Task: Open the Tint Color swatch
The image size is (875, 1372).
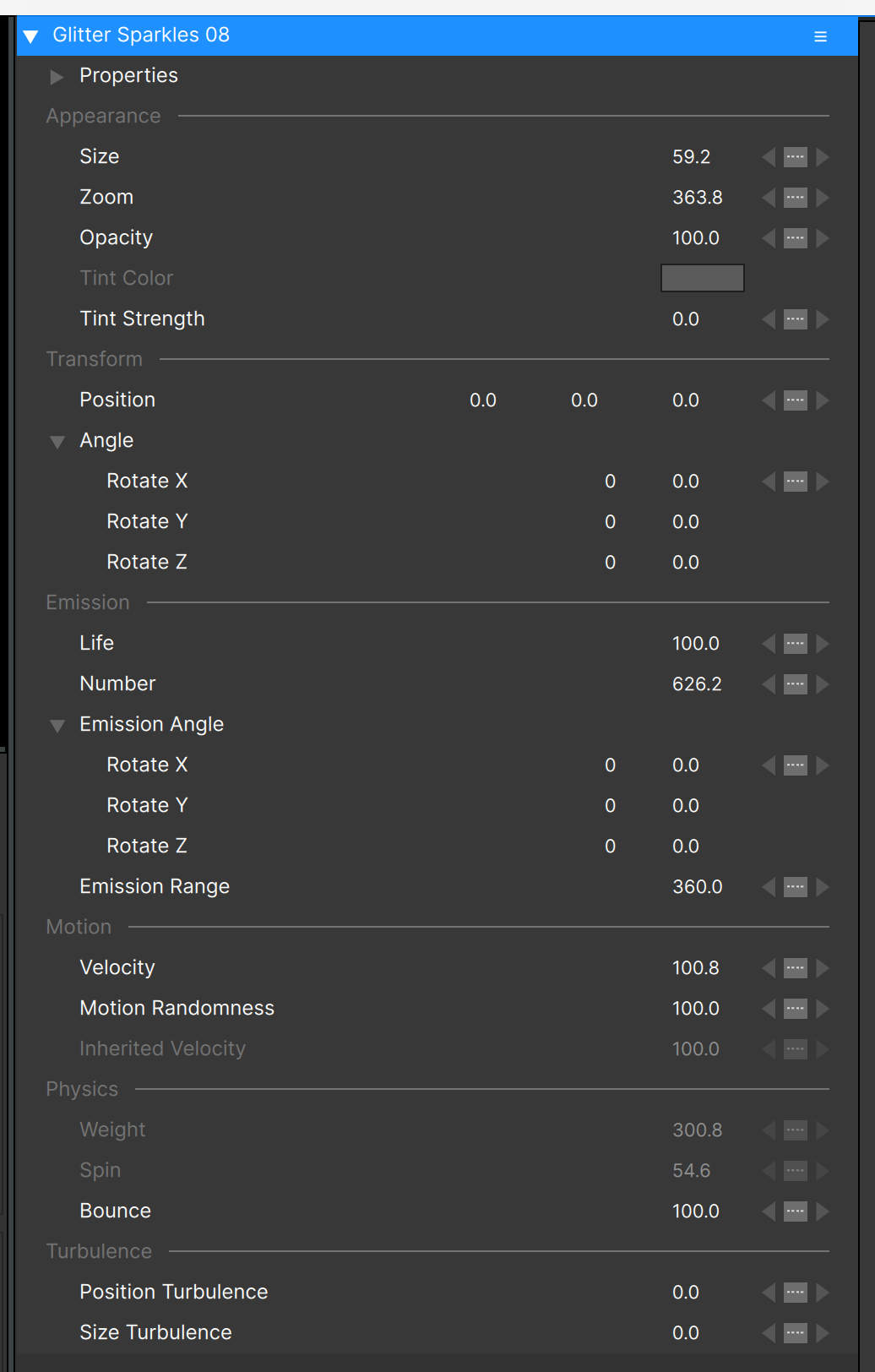Action: 703,278
